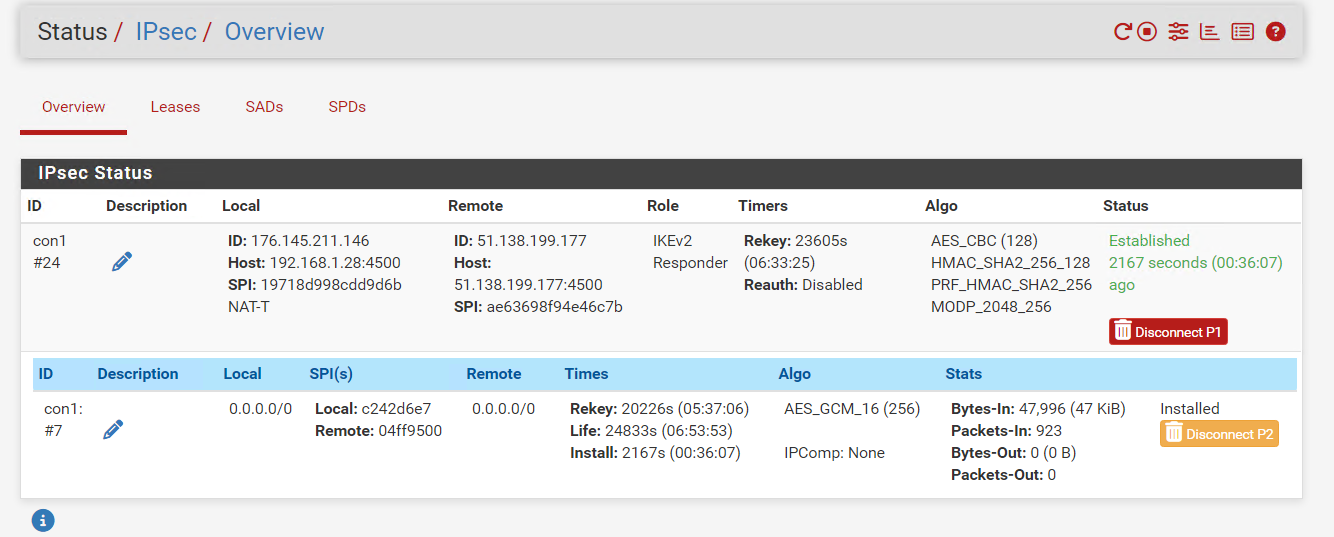Click the Stats column header

[x=964, y=374]
